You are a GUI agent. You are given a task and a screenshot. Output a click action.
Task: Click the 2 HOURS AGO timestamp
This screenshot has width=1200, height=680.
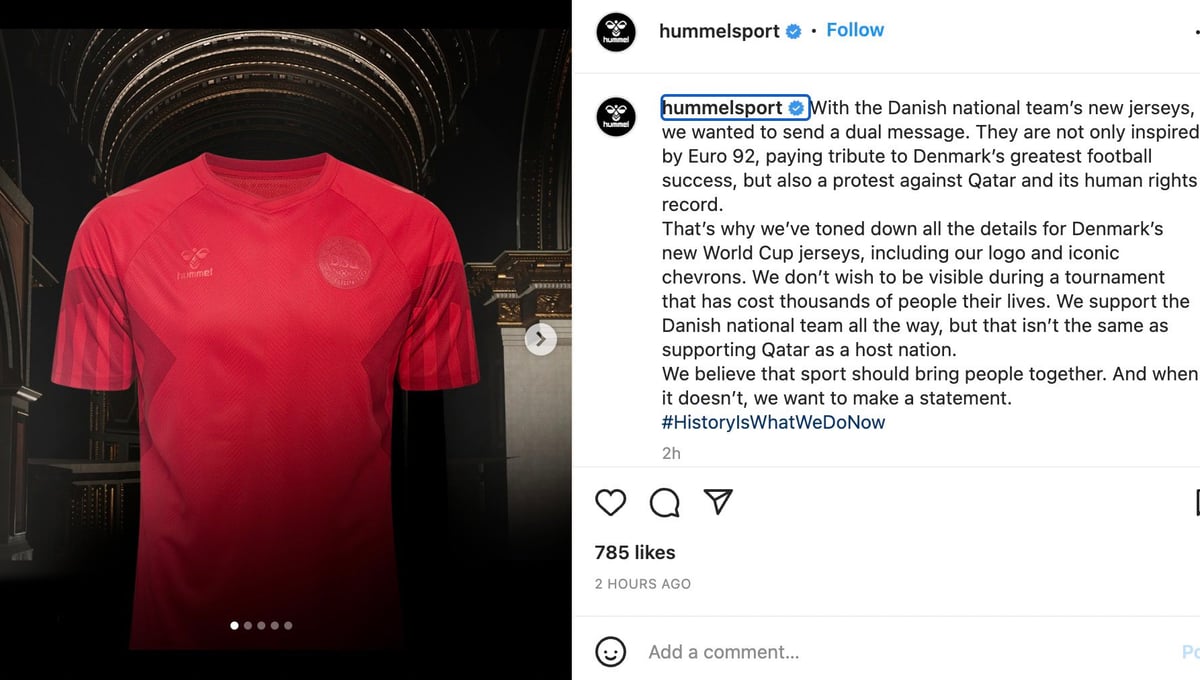[643, 584]
